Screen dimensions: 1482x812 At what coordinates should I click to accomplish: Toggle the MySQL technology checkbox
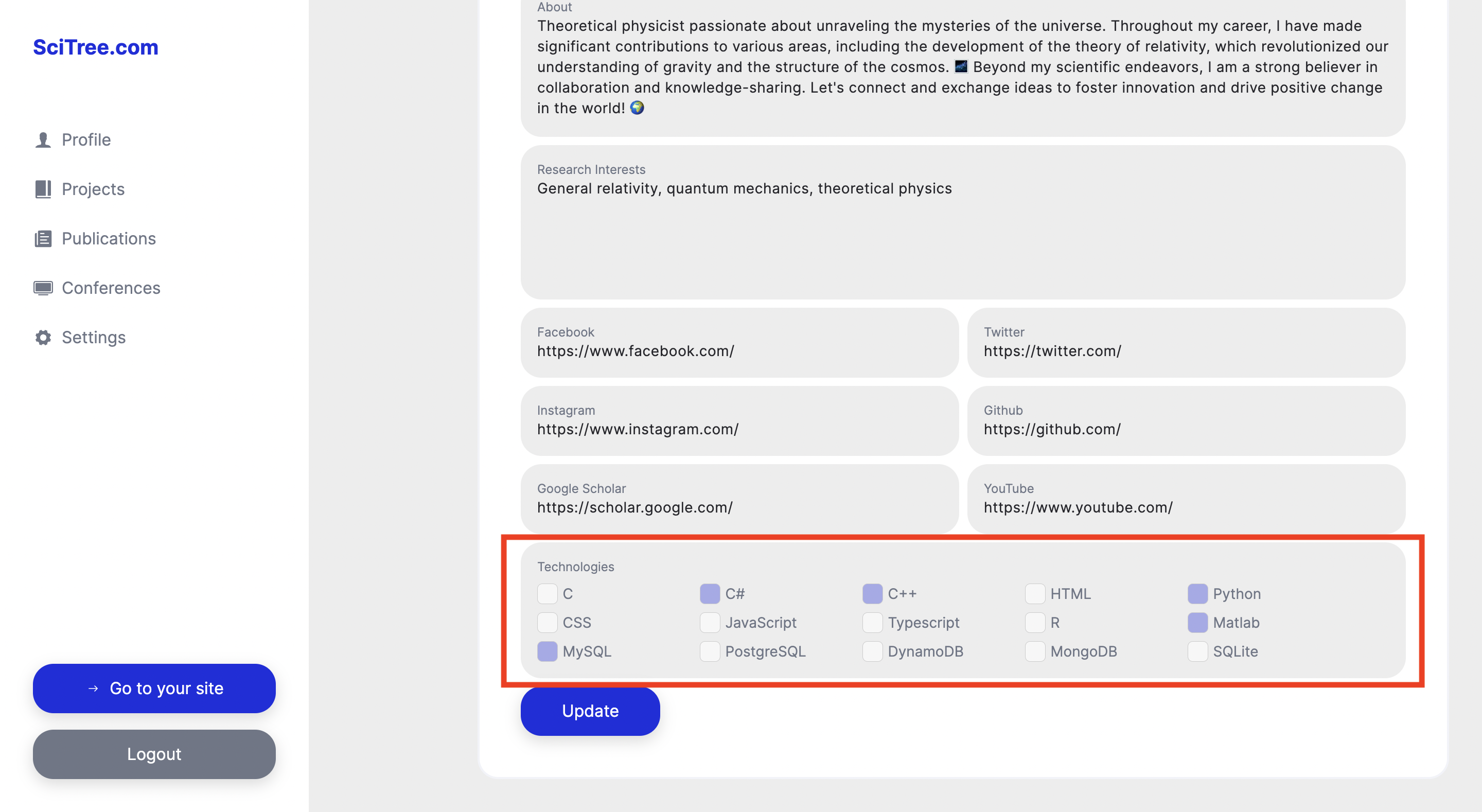point(548,651)
